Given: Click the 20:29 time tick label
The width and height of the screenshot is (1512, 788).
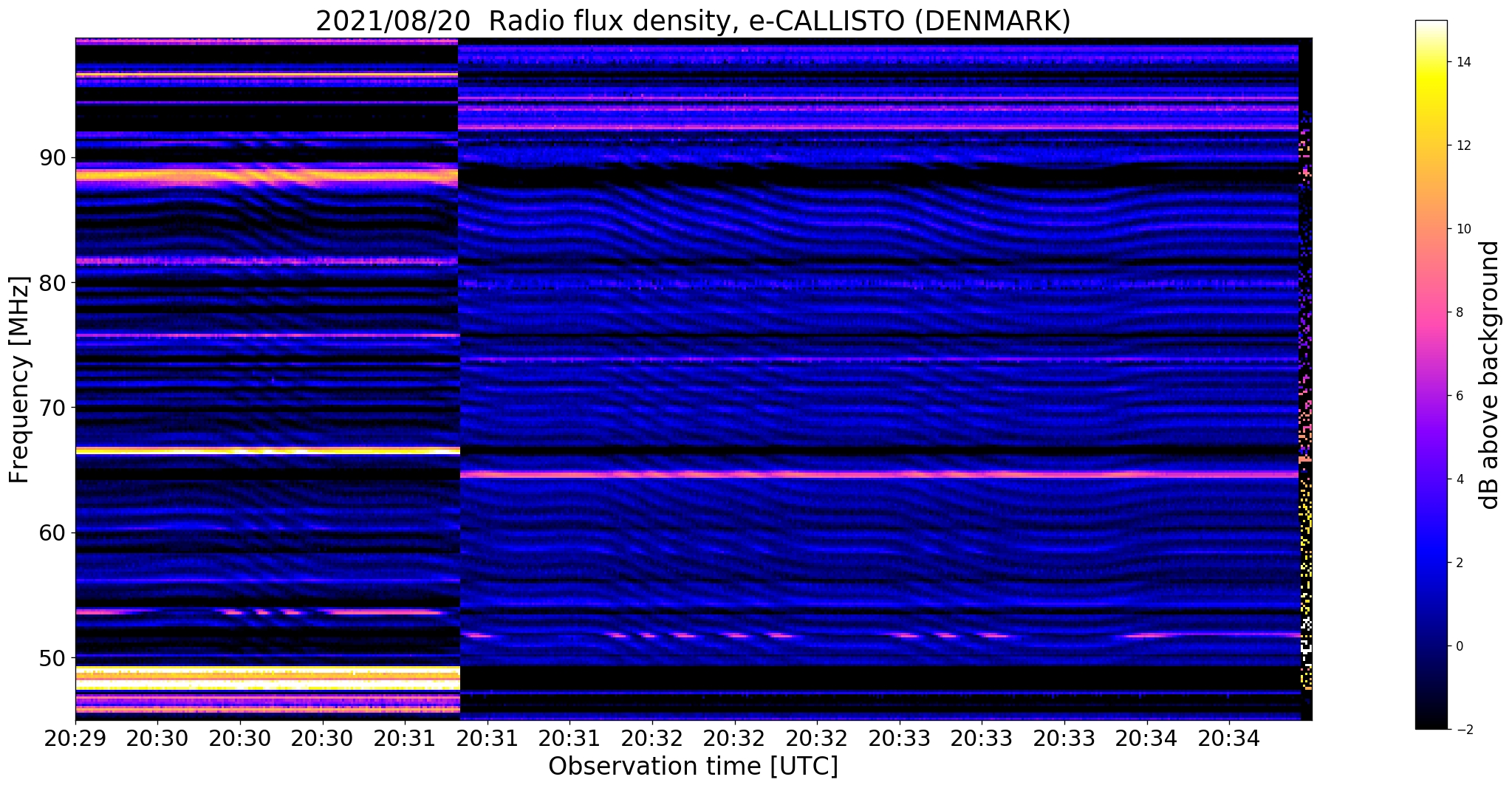Looking at the screenshot, I should click(75, 739).
